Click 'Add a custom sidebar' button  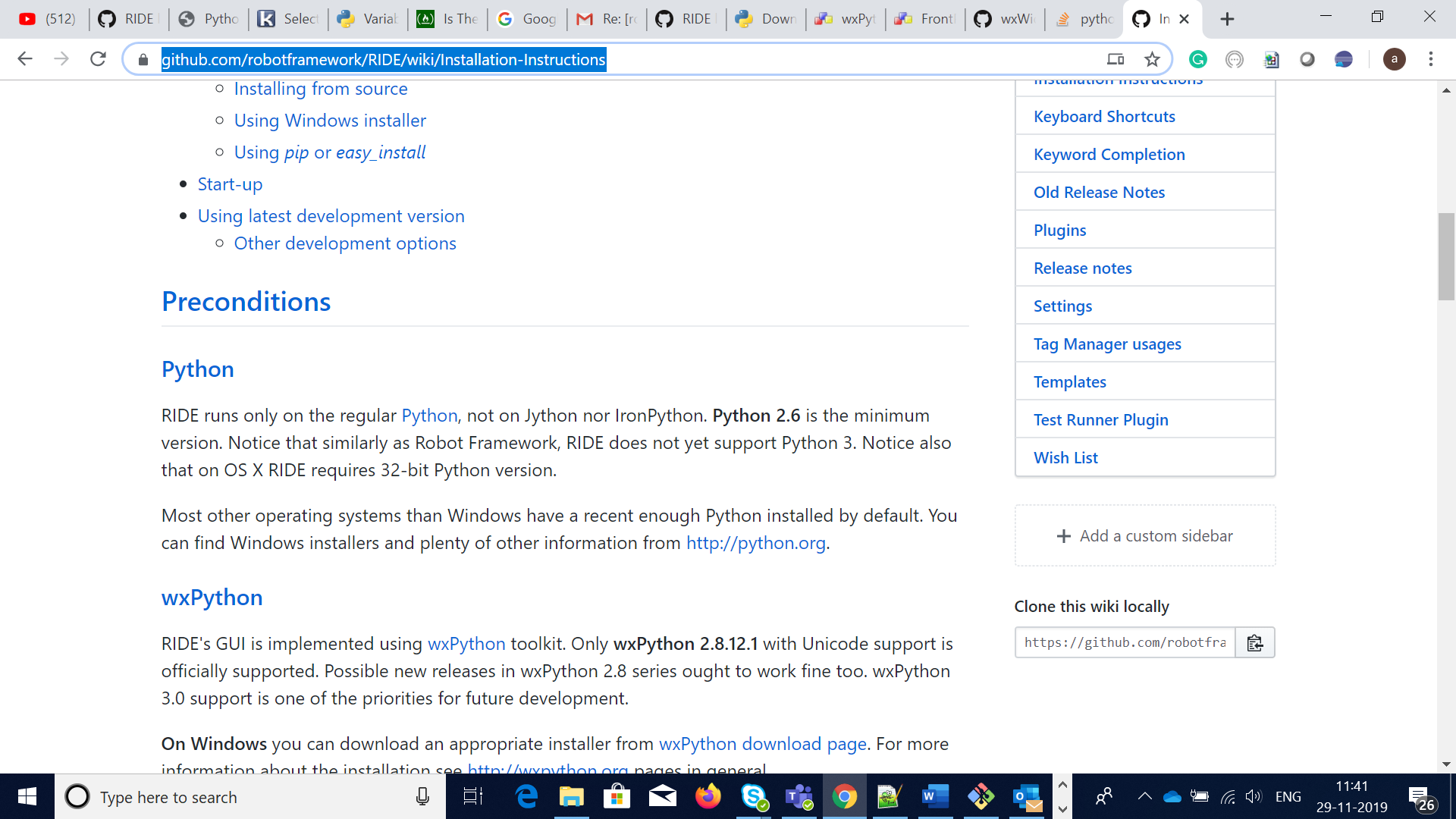[1144, 536]
